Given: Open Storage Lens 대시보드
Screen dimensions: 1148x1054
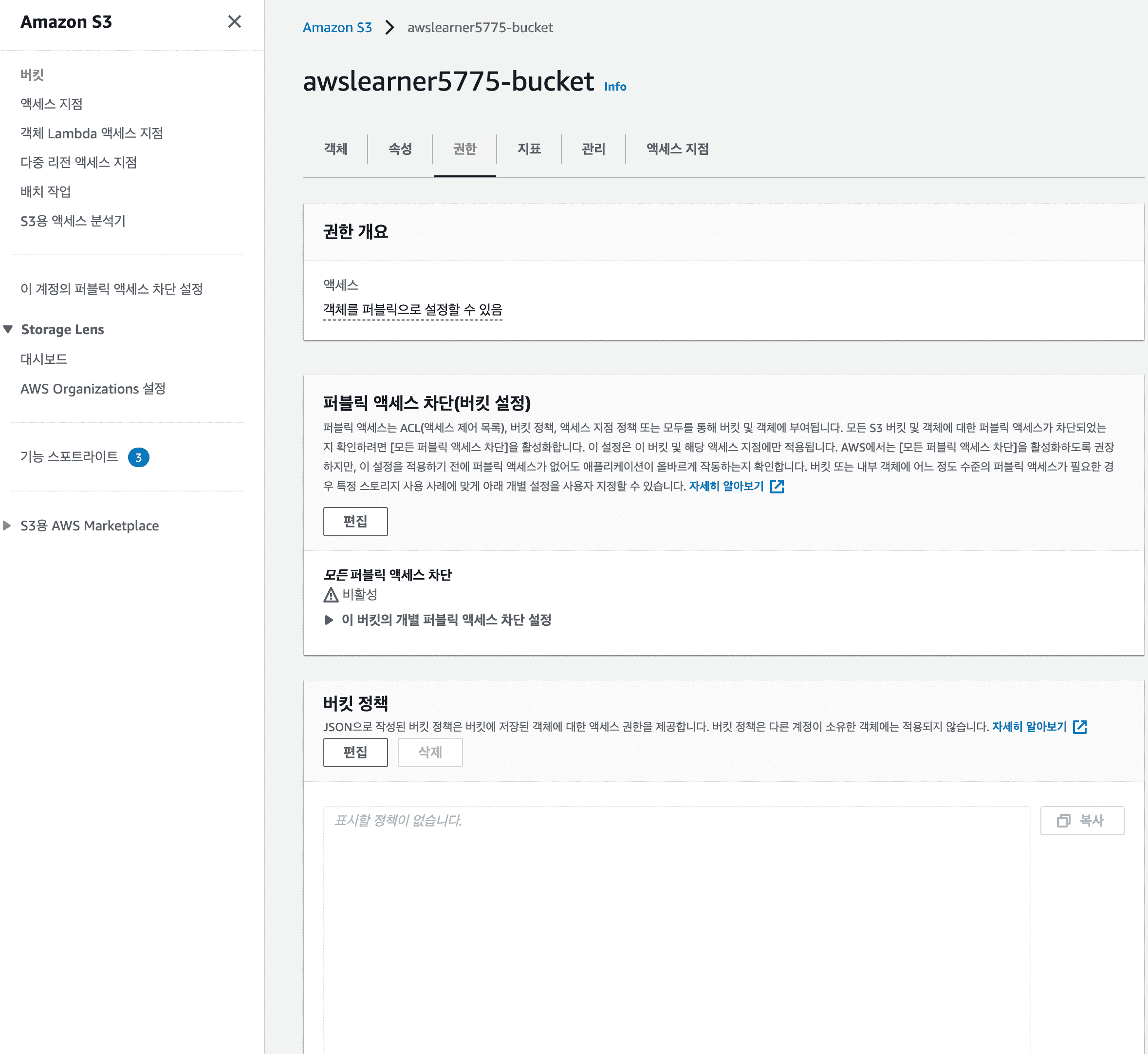Looking at the screenshot, I should 44,359.
